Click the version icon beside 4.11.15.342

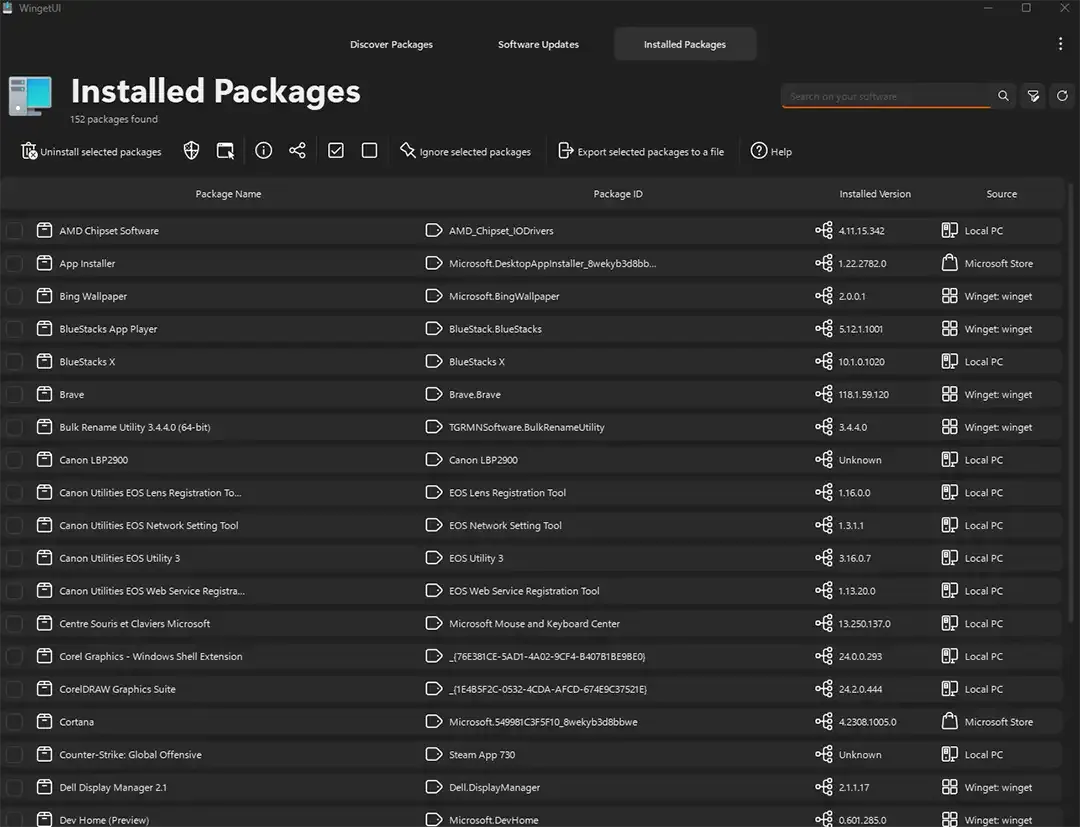point(824,230)
